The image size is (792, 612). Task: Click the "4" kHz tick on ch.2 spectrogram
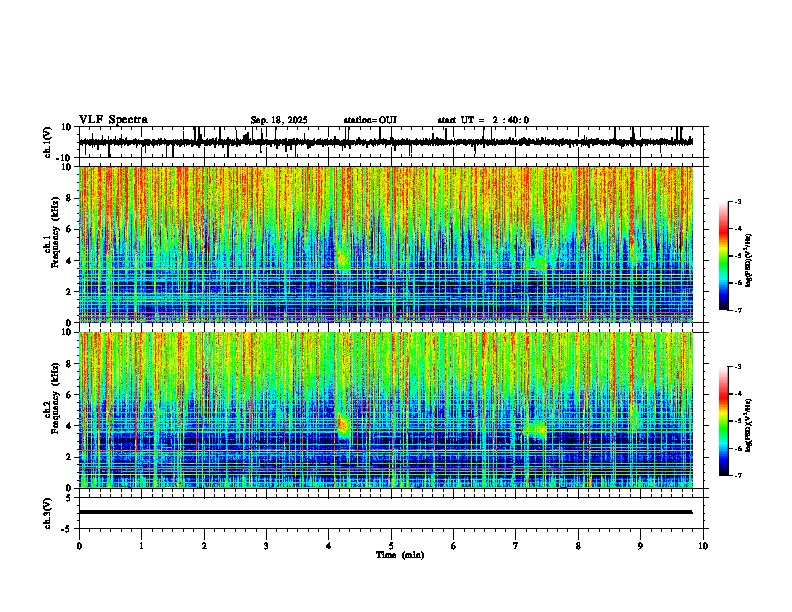[x=70, y=426]
